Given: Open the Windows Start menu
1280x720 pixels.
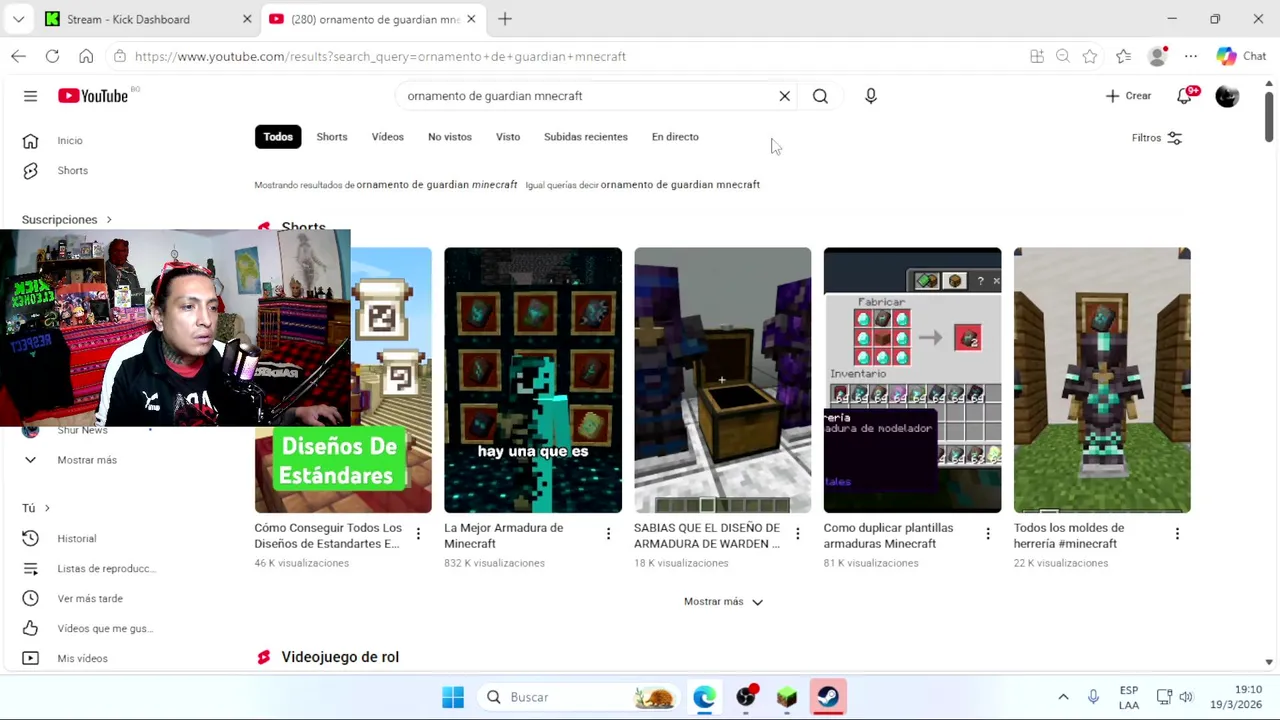Looking at the screenshot, I should point(453,697).
